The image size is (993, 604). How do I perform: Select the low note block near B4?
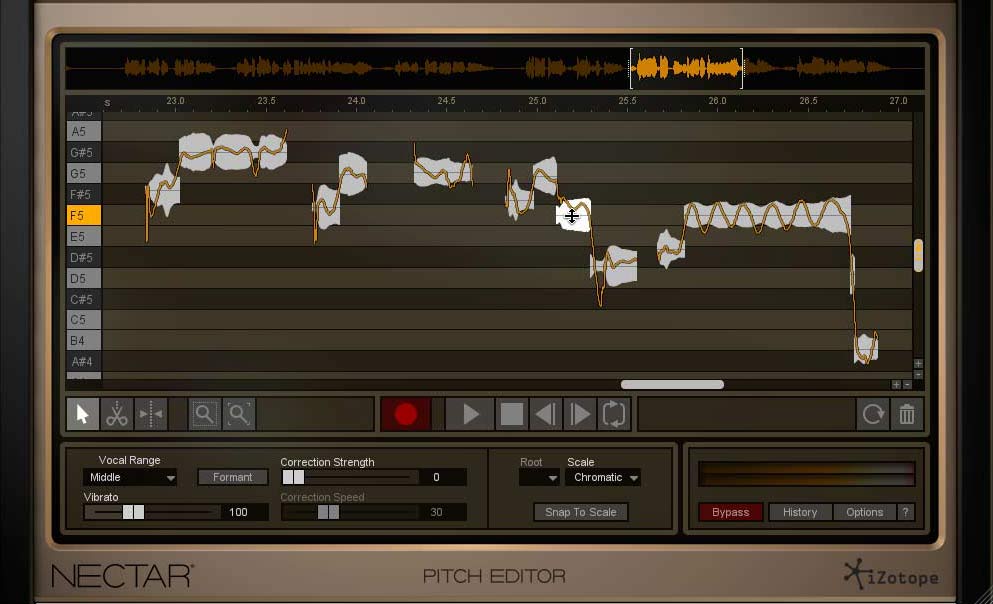[x=866, y=348]
